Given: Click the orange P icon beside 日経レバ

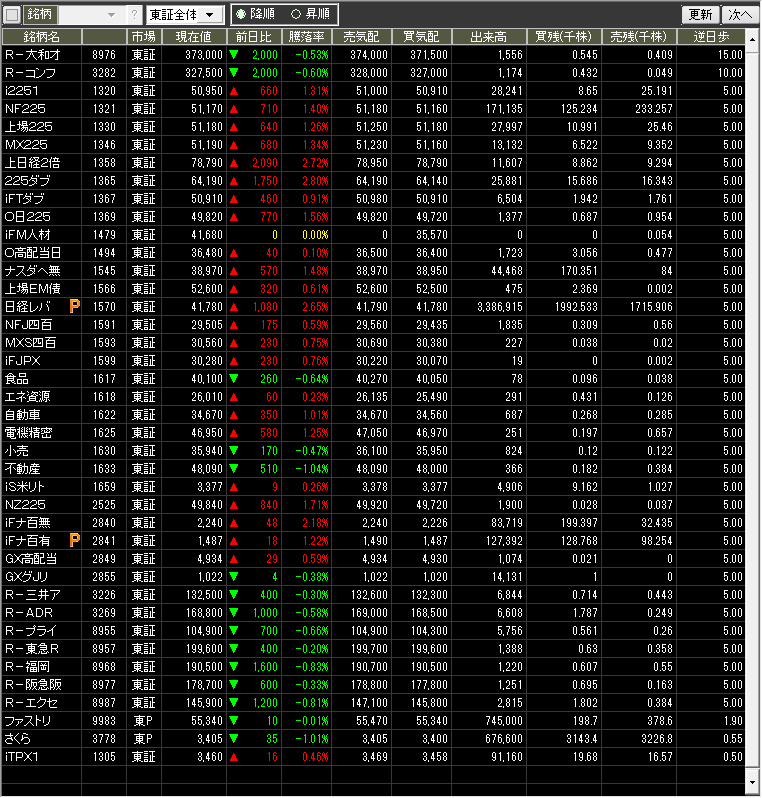Looking at the screenshot, I should tap(74, 306).
